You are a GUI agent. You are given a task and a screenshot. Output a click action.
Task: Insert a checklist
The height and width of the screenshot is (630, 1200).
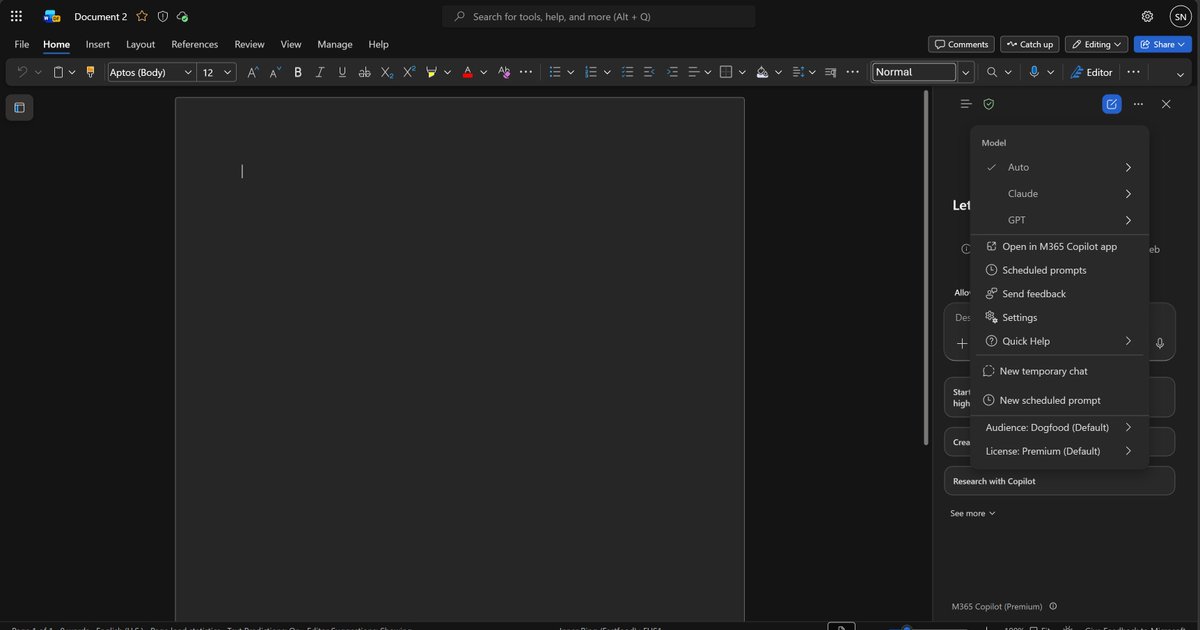click(626, 72)
